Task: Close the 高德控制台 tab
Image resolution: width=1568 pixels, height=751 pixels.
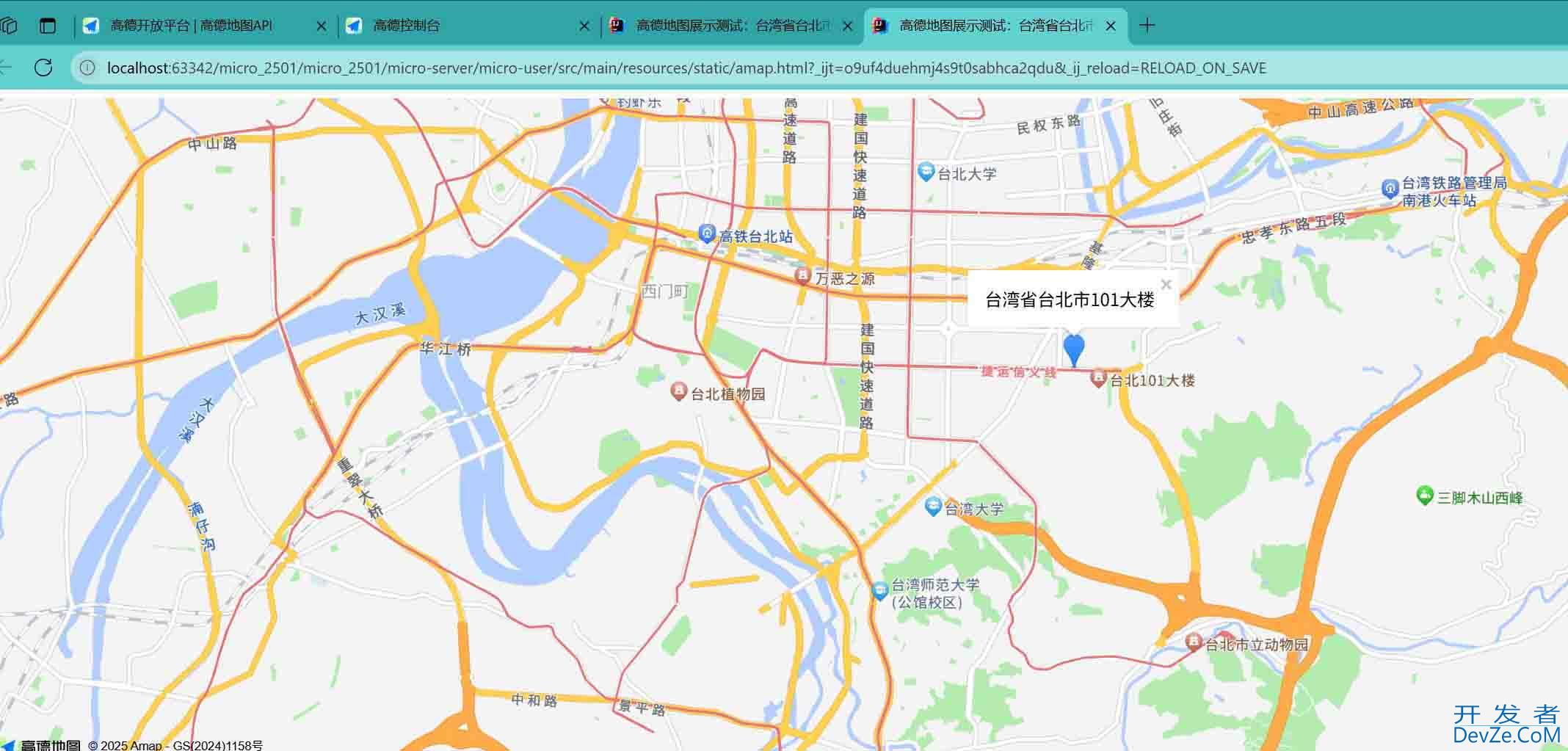Action: click(584, 26)
